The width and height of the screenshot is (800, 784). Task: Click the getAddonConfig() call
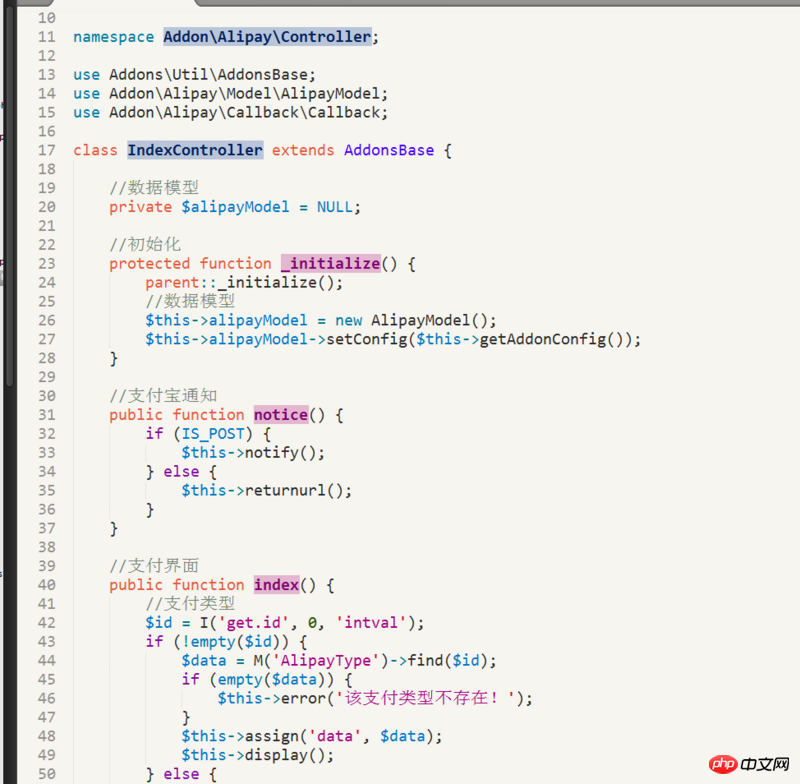tap(552, 339)
